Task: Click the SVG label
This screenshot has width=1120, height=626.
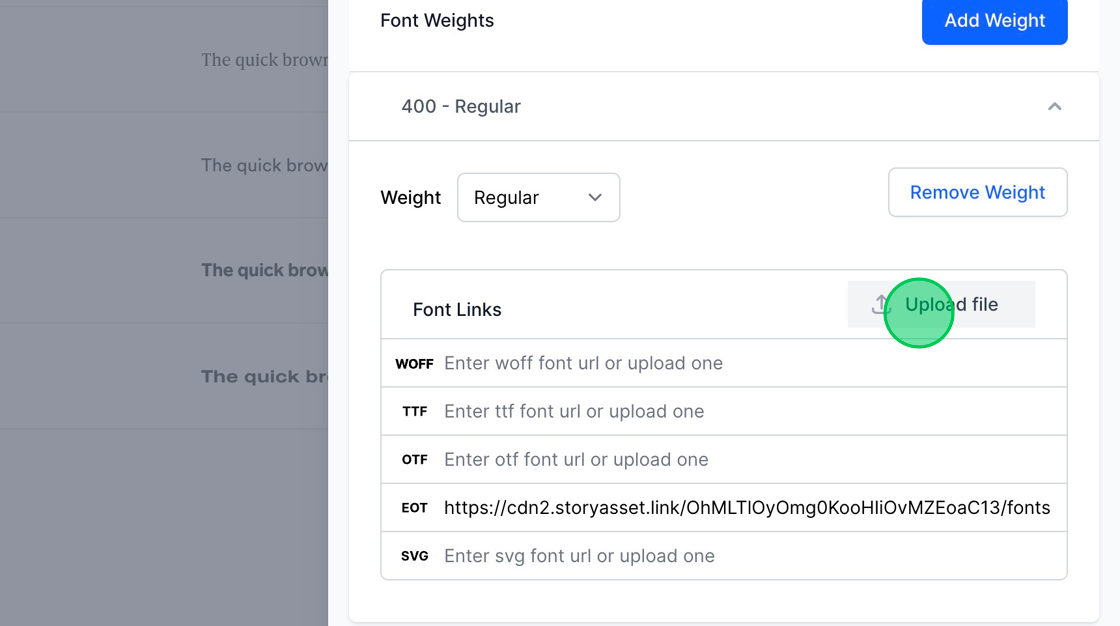Action: [x=414, y=556]
